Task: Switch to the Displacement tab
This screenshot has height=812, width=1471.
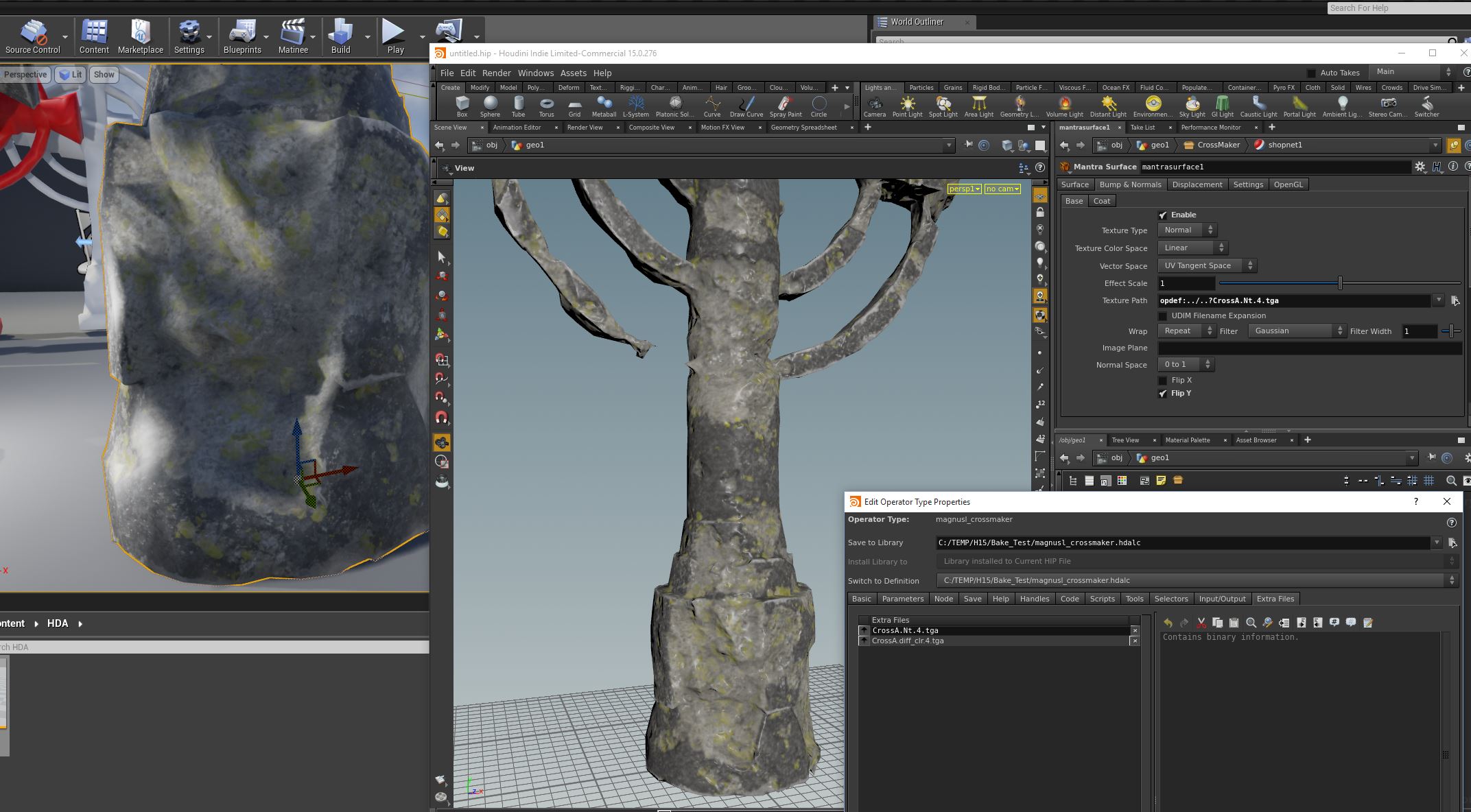Action: point(1197,184)
